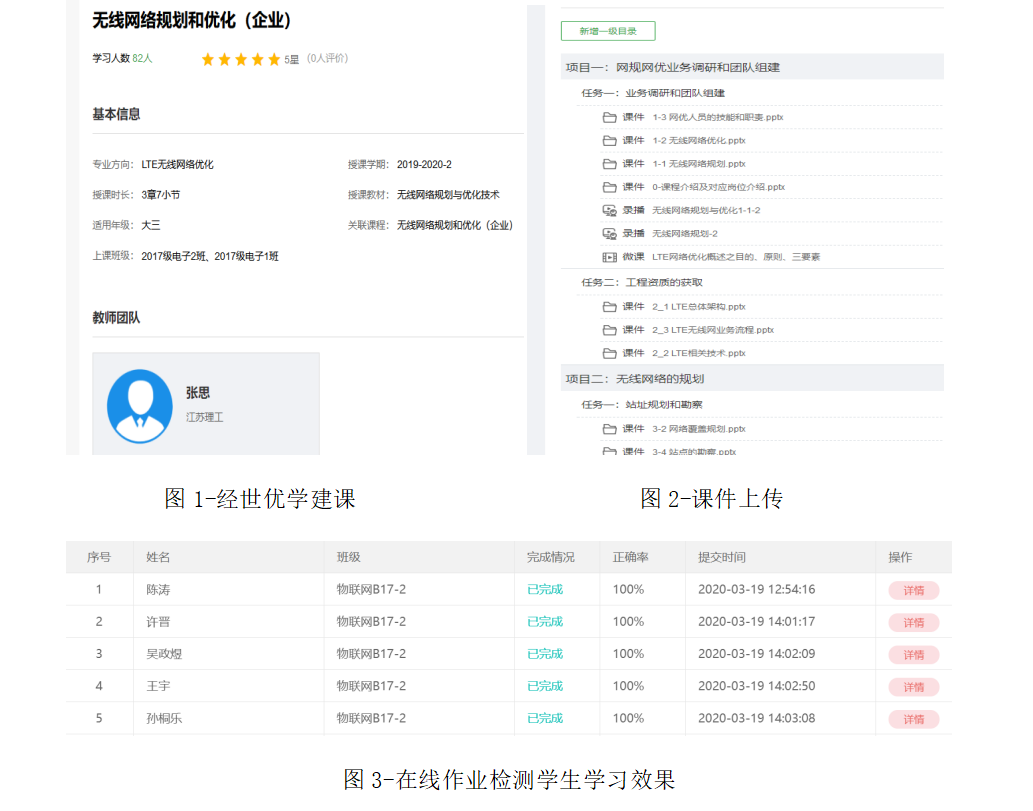Click the 新增一级目录 button
The height and width of the screenshot is (811, 1033).
coord(608,31)
